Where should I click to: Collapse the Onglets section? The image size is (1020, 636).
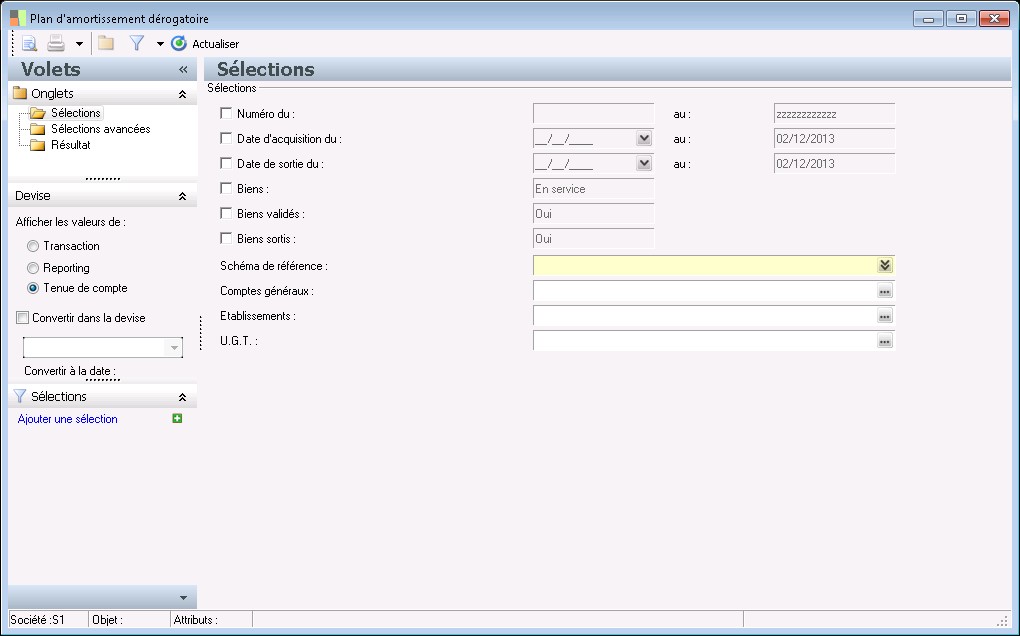click(182, 94)
